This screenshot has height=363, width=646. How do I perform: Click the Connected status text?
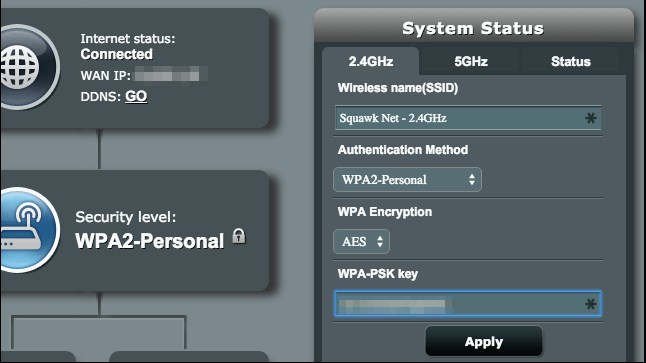point(117,54)
